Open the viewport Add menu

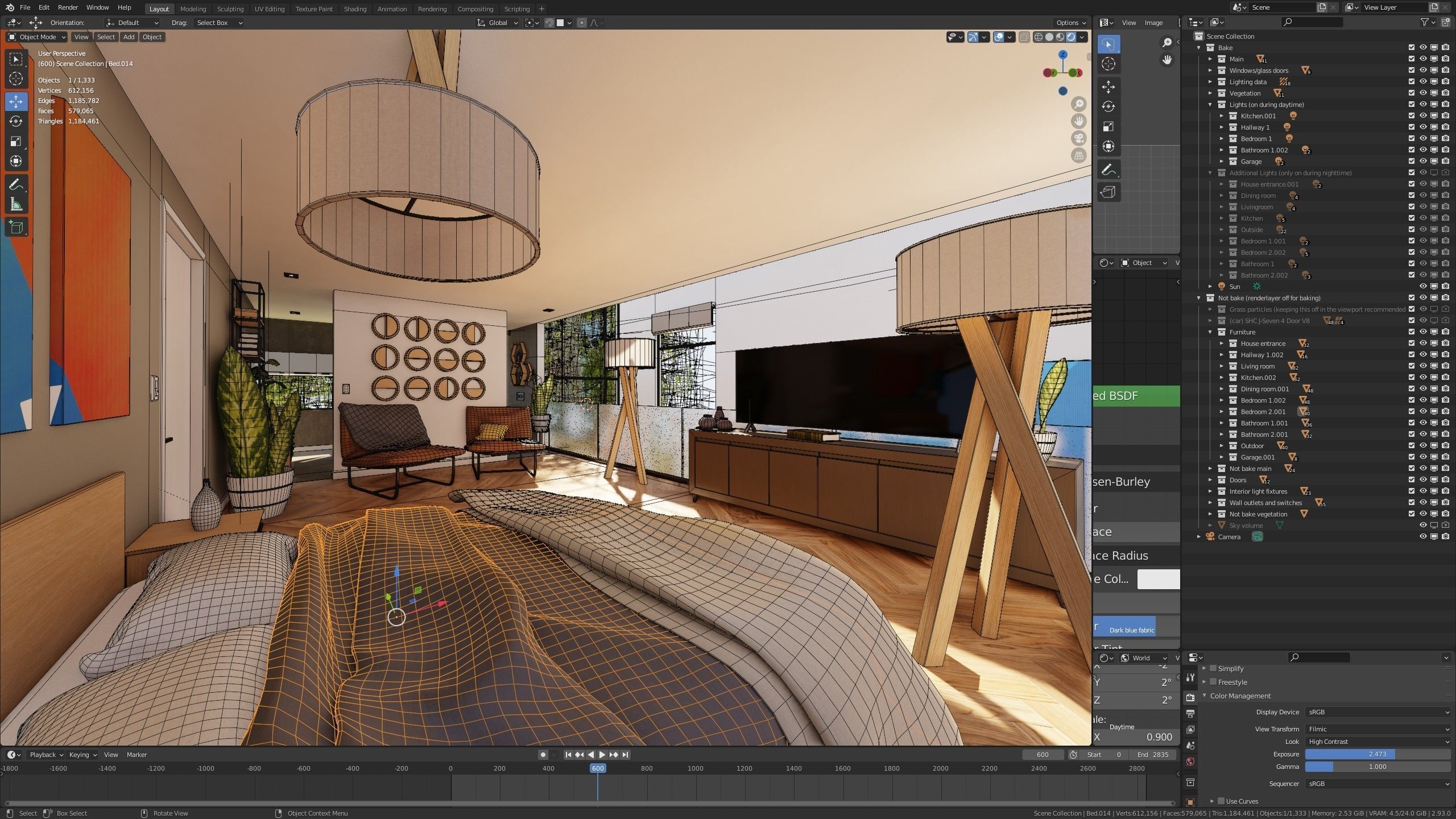click(x=129, y=37)
